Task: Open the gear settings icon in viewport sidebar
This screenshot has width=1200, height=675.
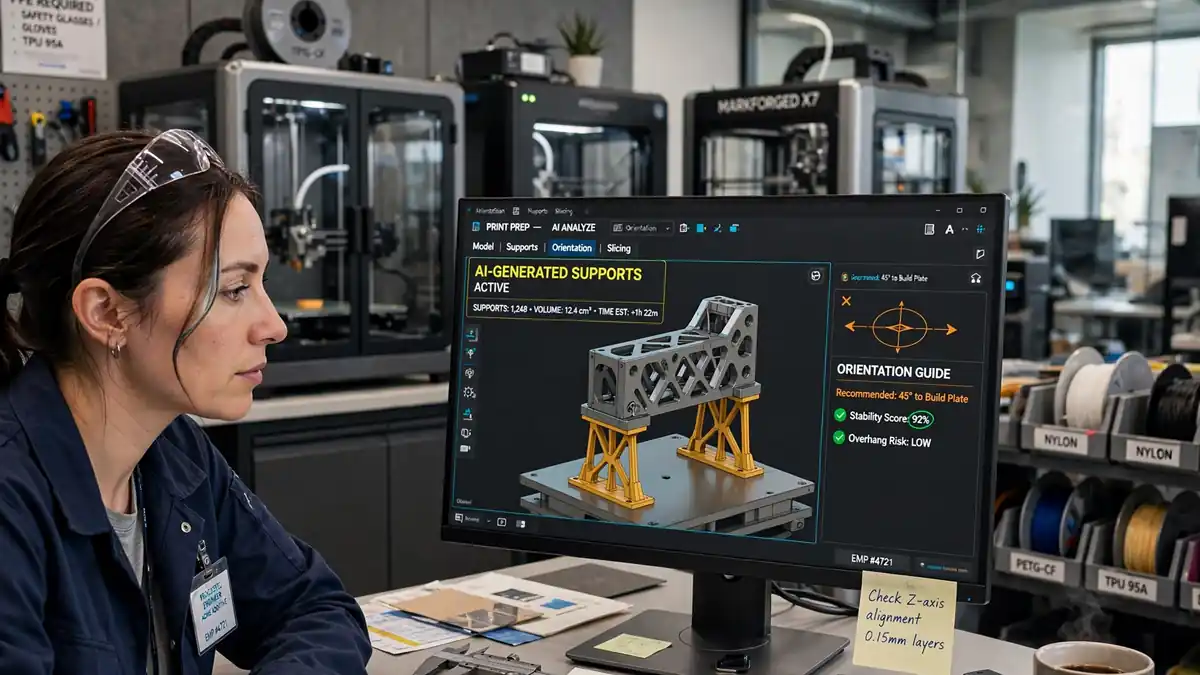Action: [469, 393]
